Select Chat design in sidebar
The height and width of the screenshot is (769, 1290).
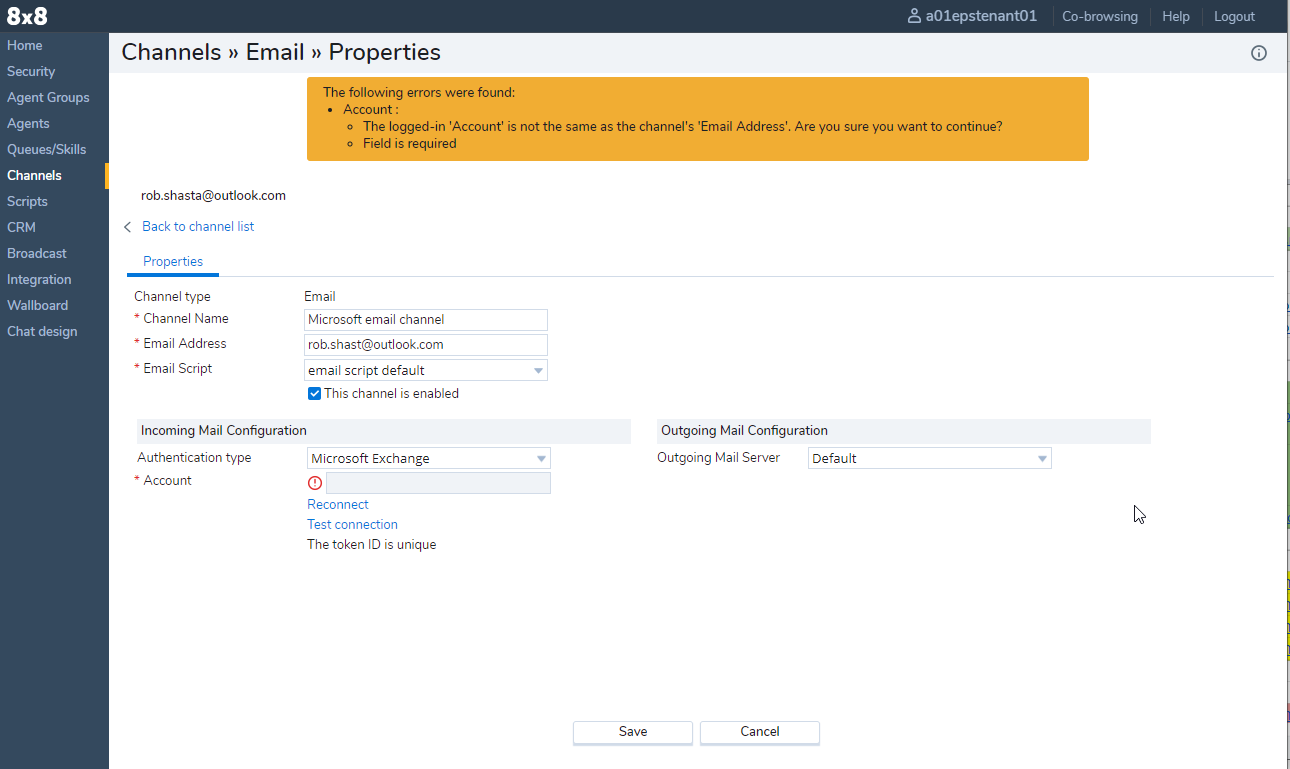pyautogui.click(x=42, y=331)
